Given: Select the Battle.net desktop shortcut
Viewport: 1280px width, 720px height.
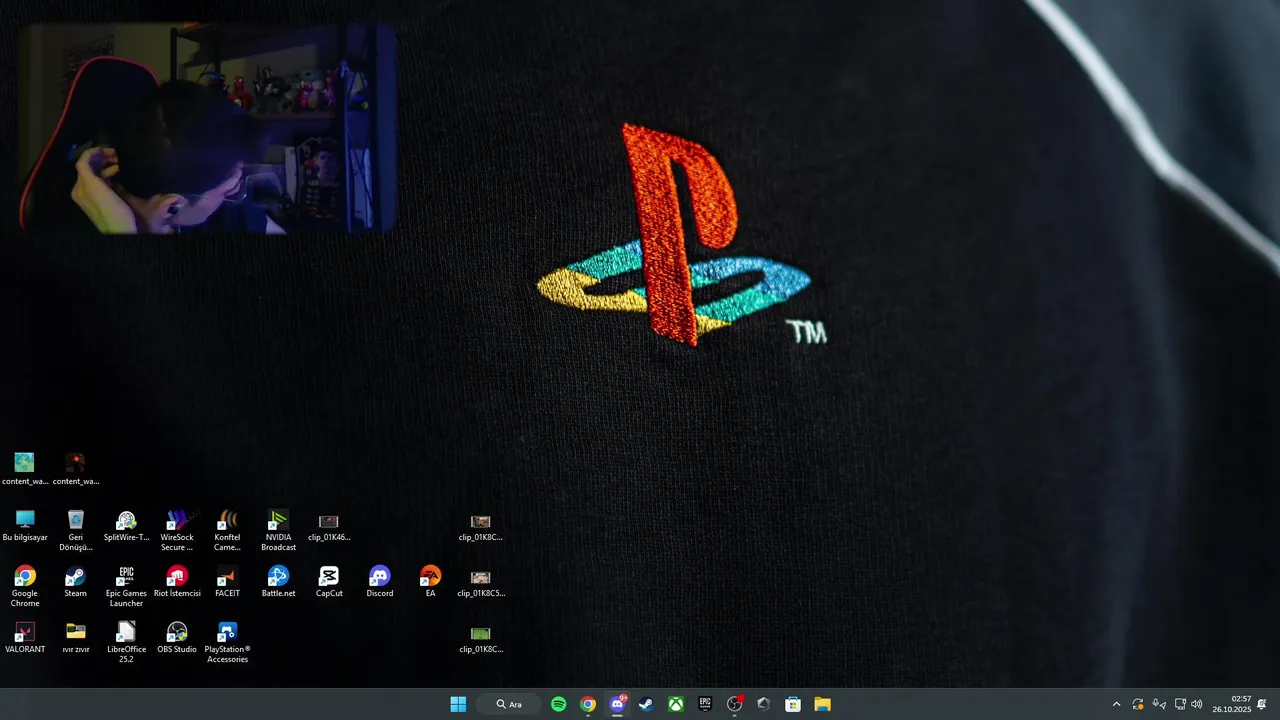Looking at the screenshot, I should [x=278, y=582].
